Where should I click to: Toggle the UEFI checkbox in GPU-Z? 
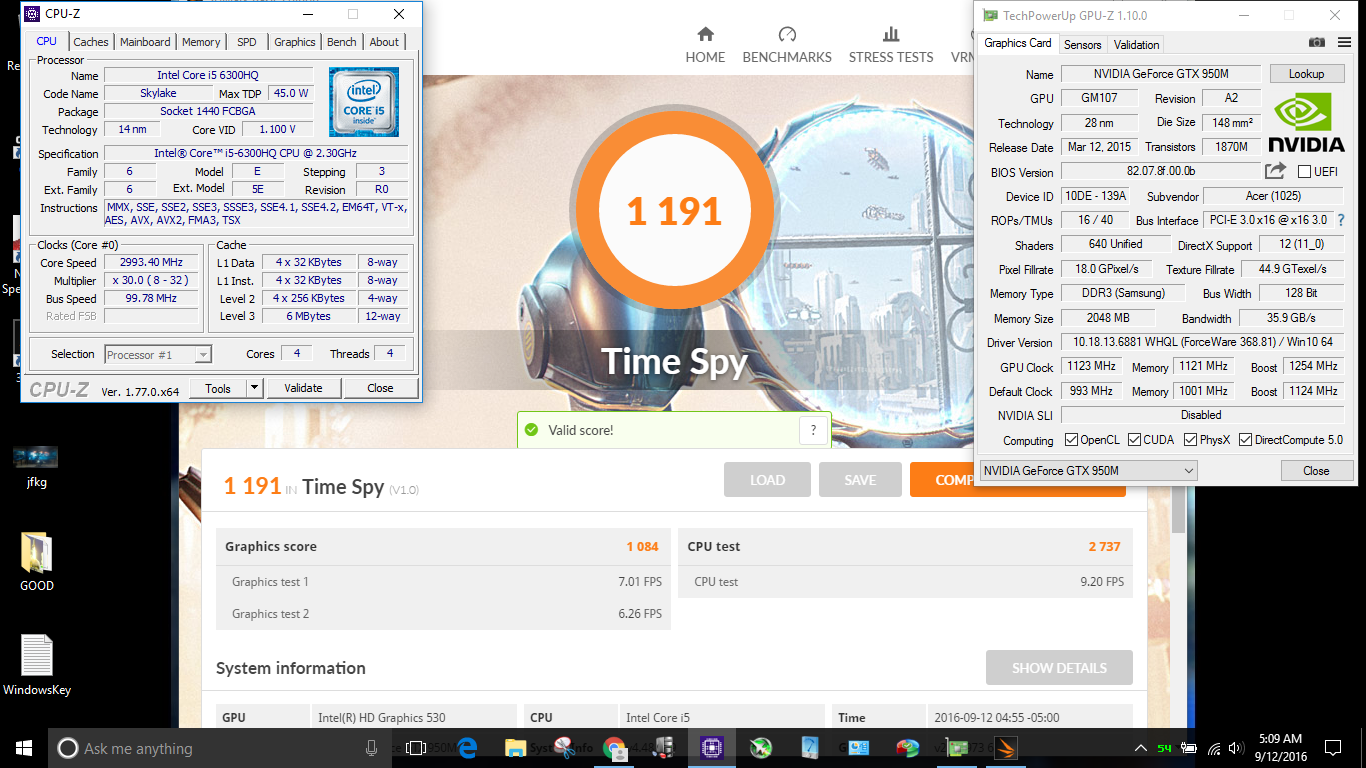pyautogui.click(x=1304, y=172)
